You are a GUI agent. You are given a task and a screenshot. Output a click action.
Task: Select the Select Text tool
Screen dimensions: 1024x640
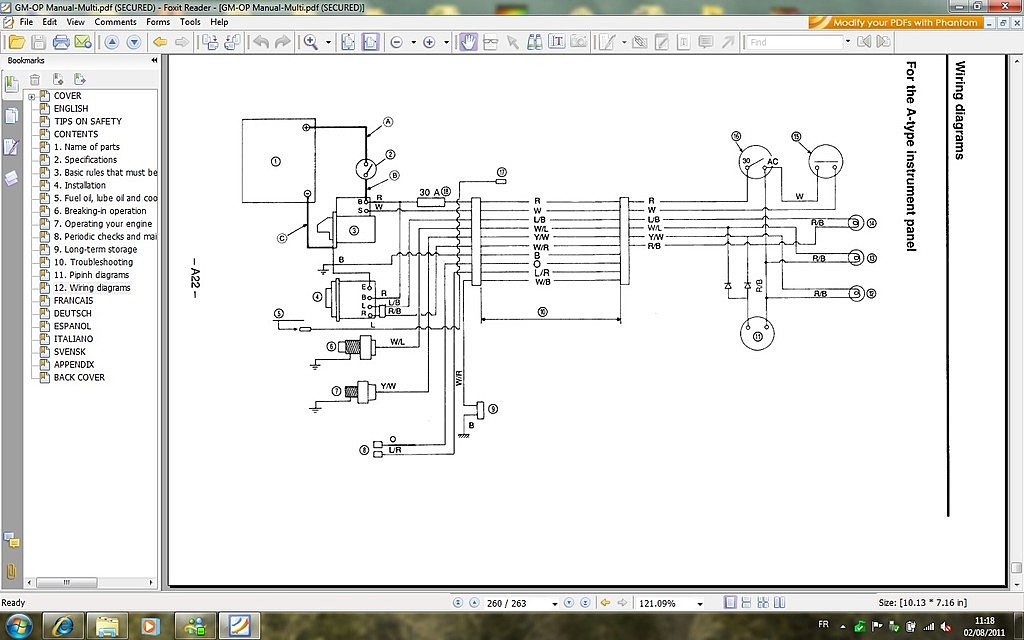556,42
